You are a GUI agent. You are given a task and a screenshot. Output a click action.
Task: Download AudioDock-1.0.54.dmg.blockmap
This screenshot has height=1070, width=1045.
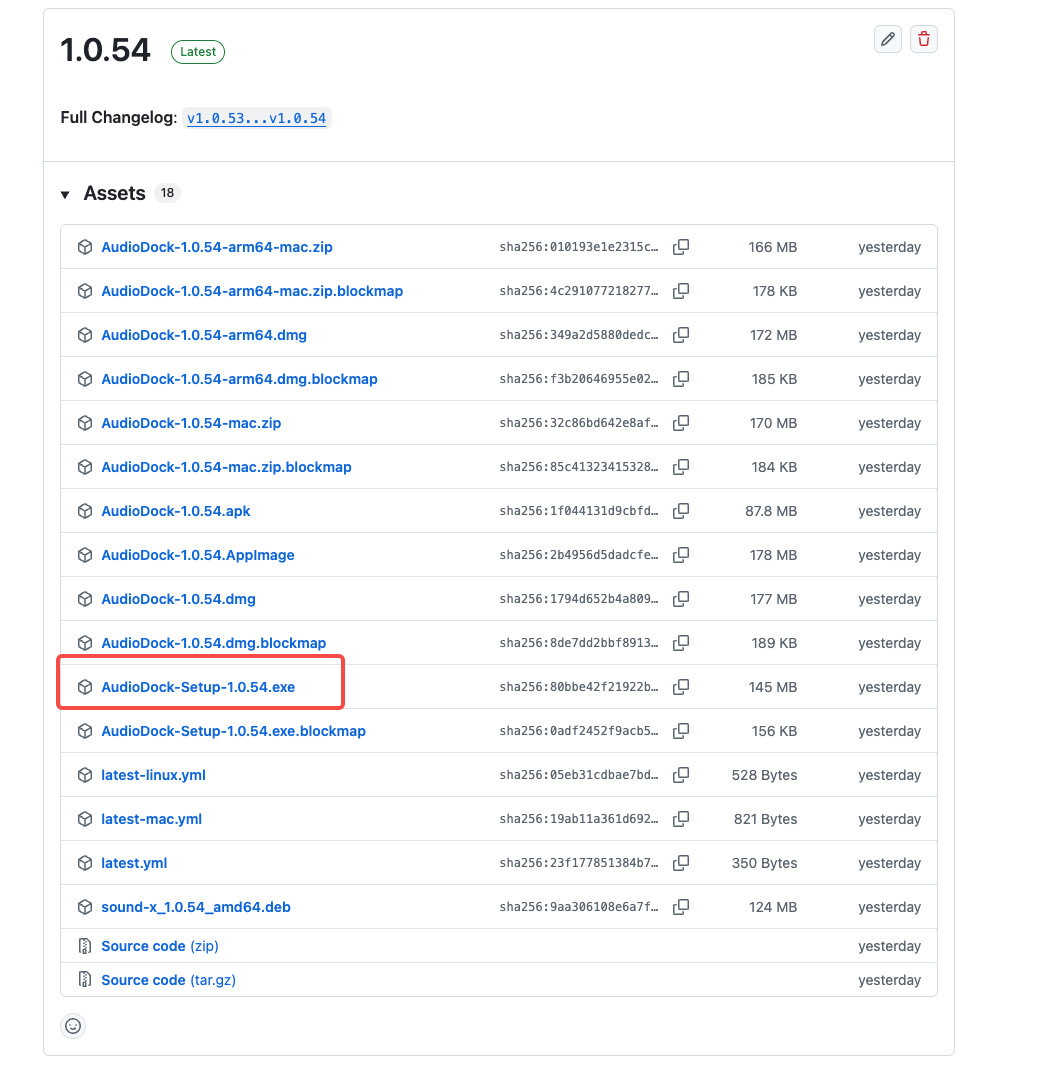point(214,643)
